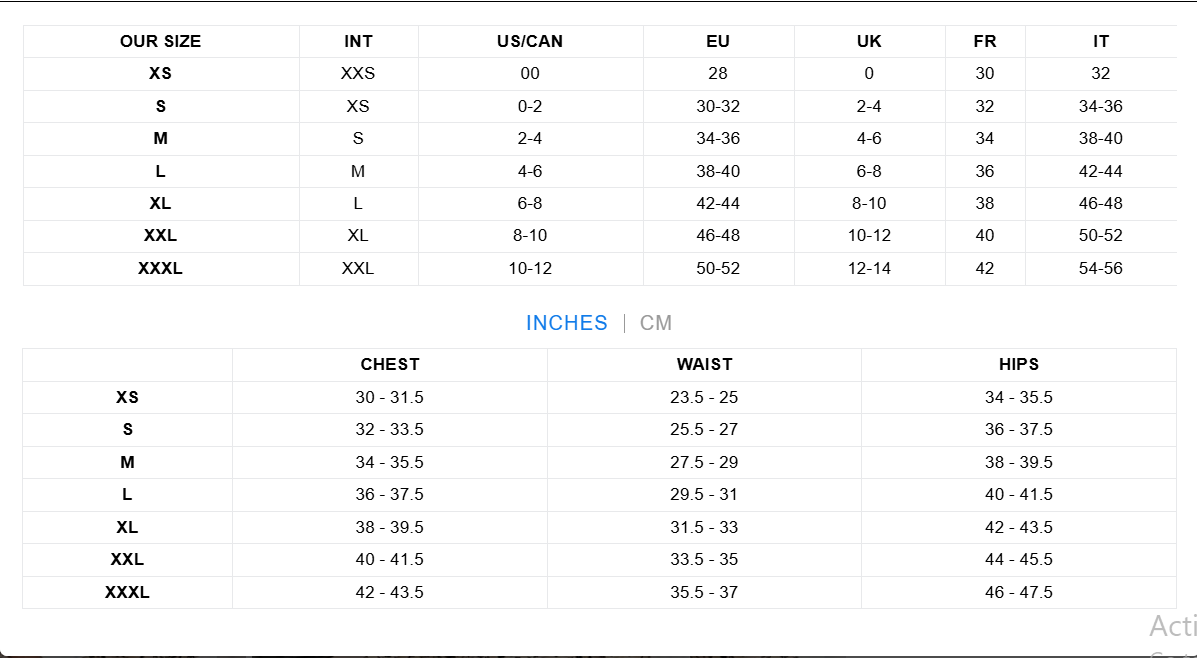Select the INCHES unit option
The width and height of the screenshot is (1197, 658).
pos(566,323)
